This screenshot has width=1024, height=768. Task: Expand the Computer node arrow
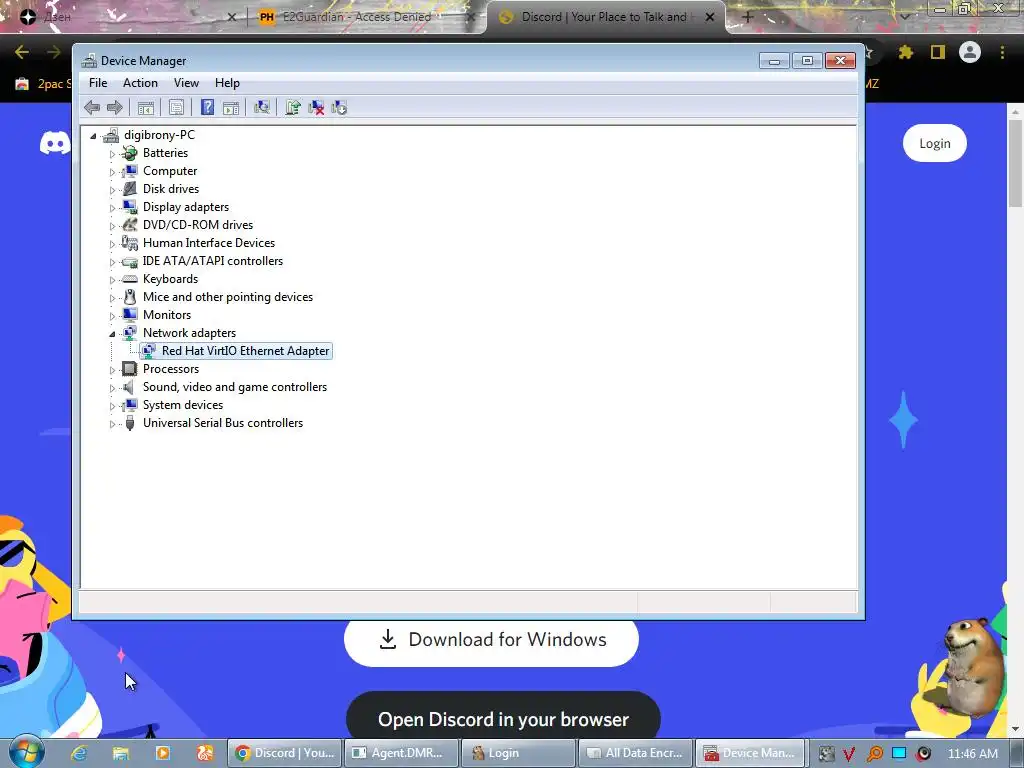(112, 172)
